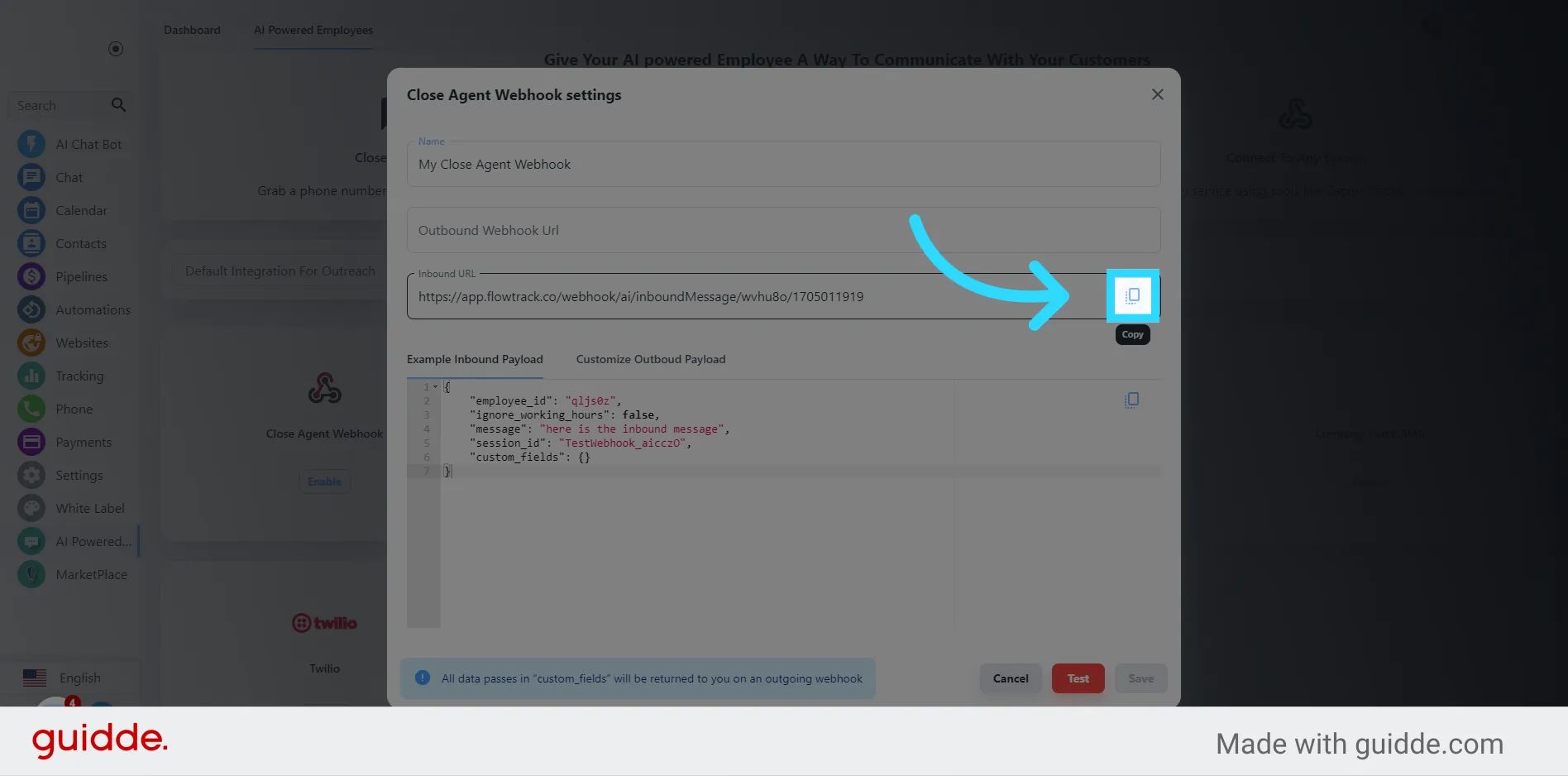Click the red Test button

[1078, 678]
